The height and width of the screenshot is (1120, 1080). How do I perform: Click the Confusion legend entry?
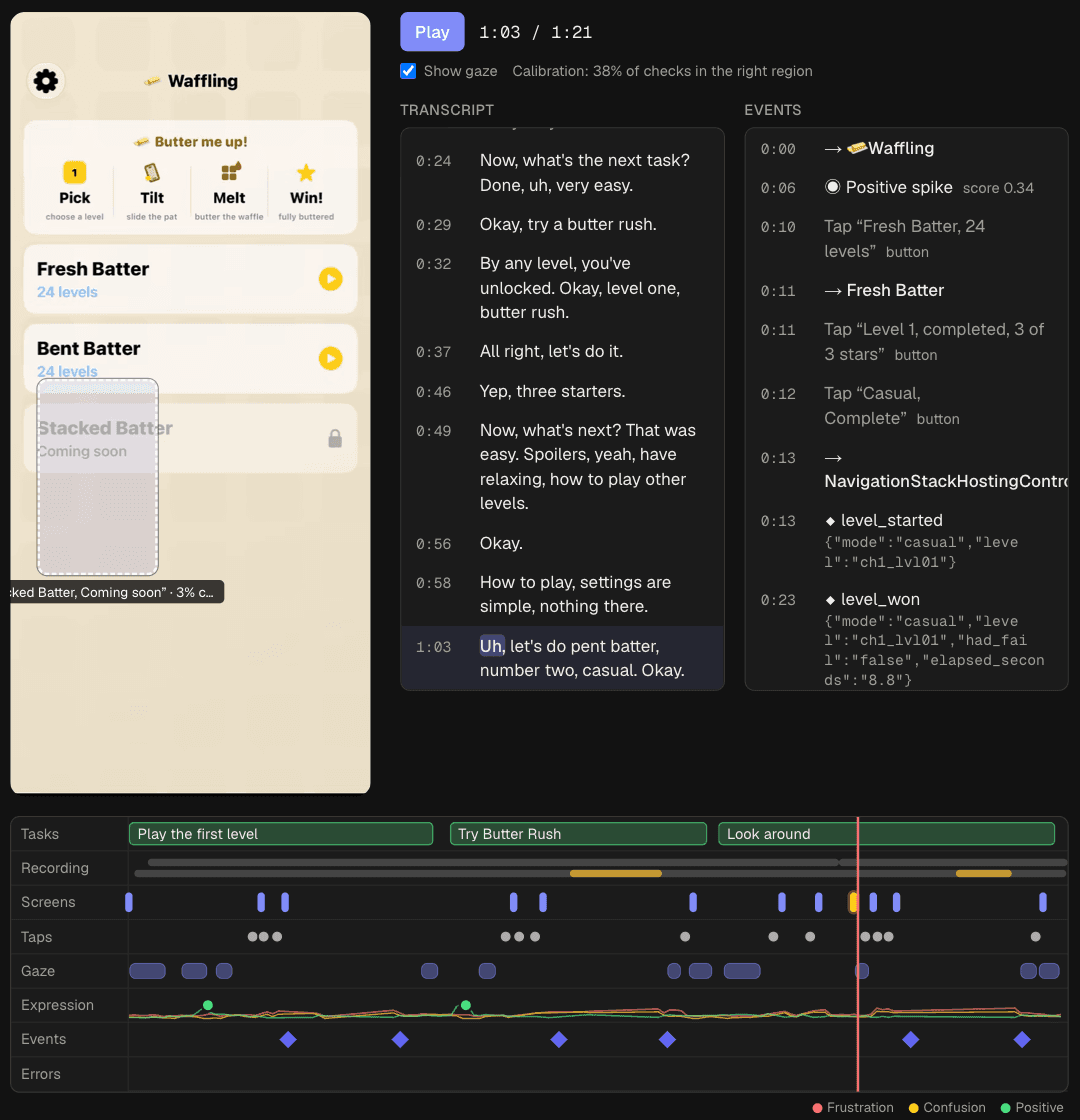(x=946, y=1107)
